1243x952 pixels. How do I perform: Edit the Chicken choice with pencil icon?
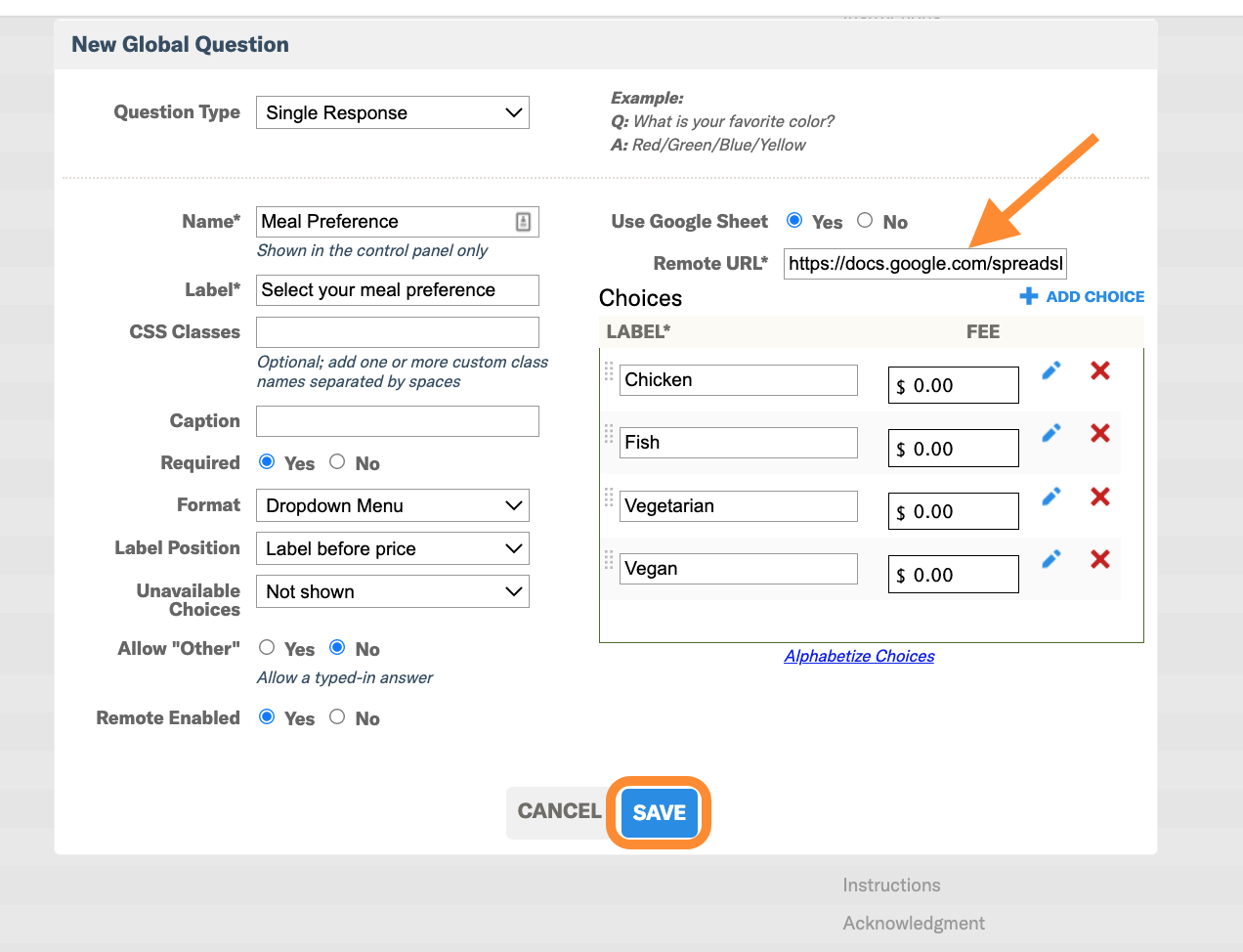[1051, 370]
